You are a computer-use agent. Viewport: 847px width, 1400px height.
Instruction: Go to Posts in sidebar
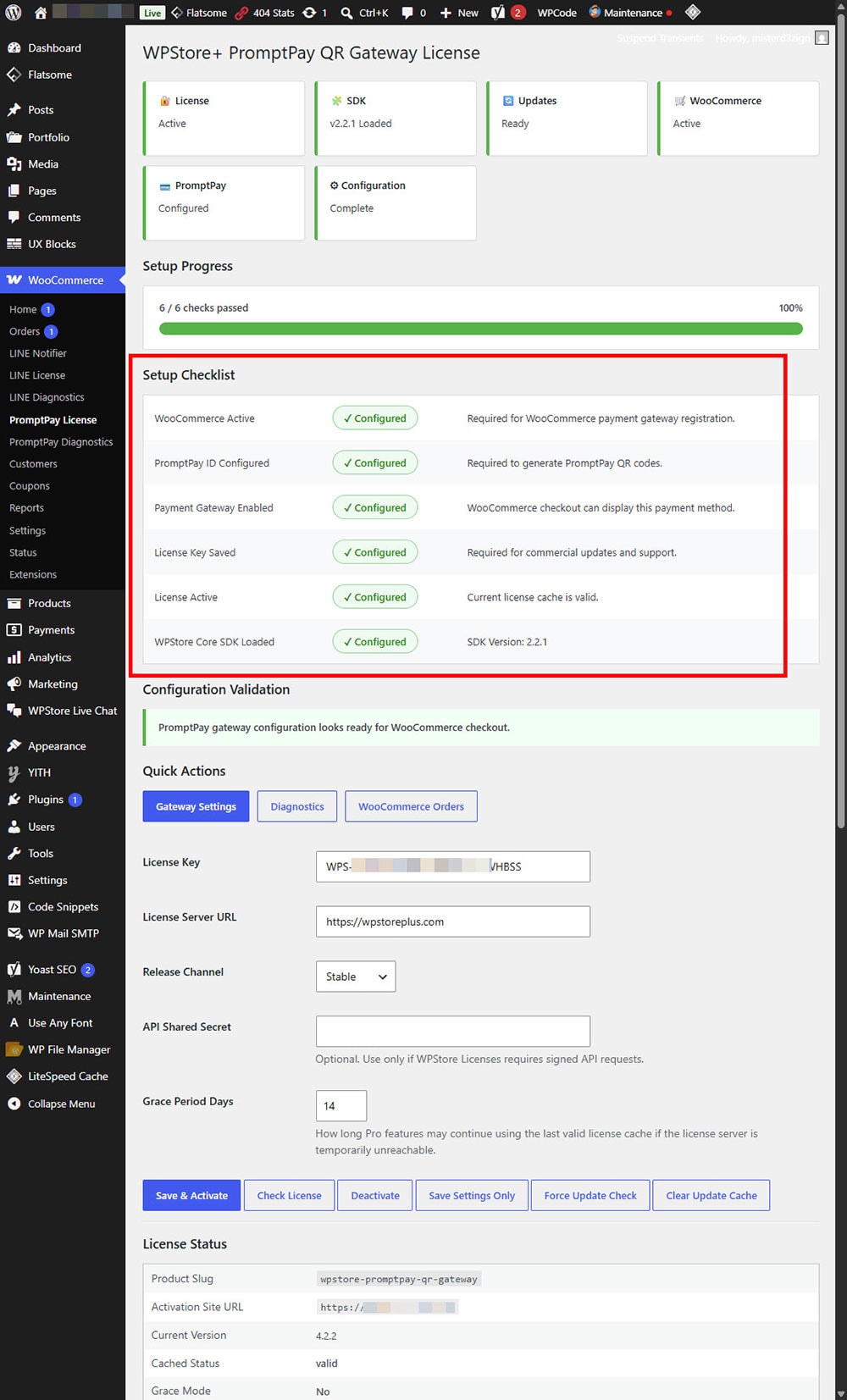click(x=40, y=110)
